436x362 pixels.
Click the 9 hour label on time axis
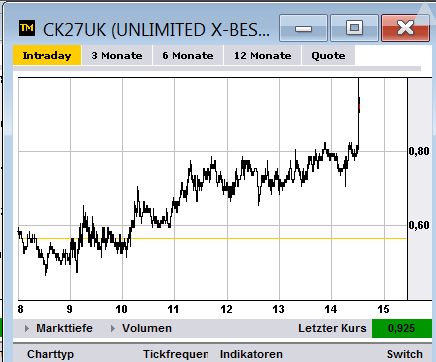coord(69,309)
